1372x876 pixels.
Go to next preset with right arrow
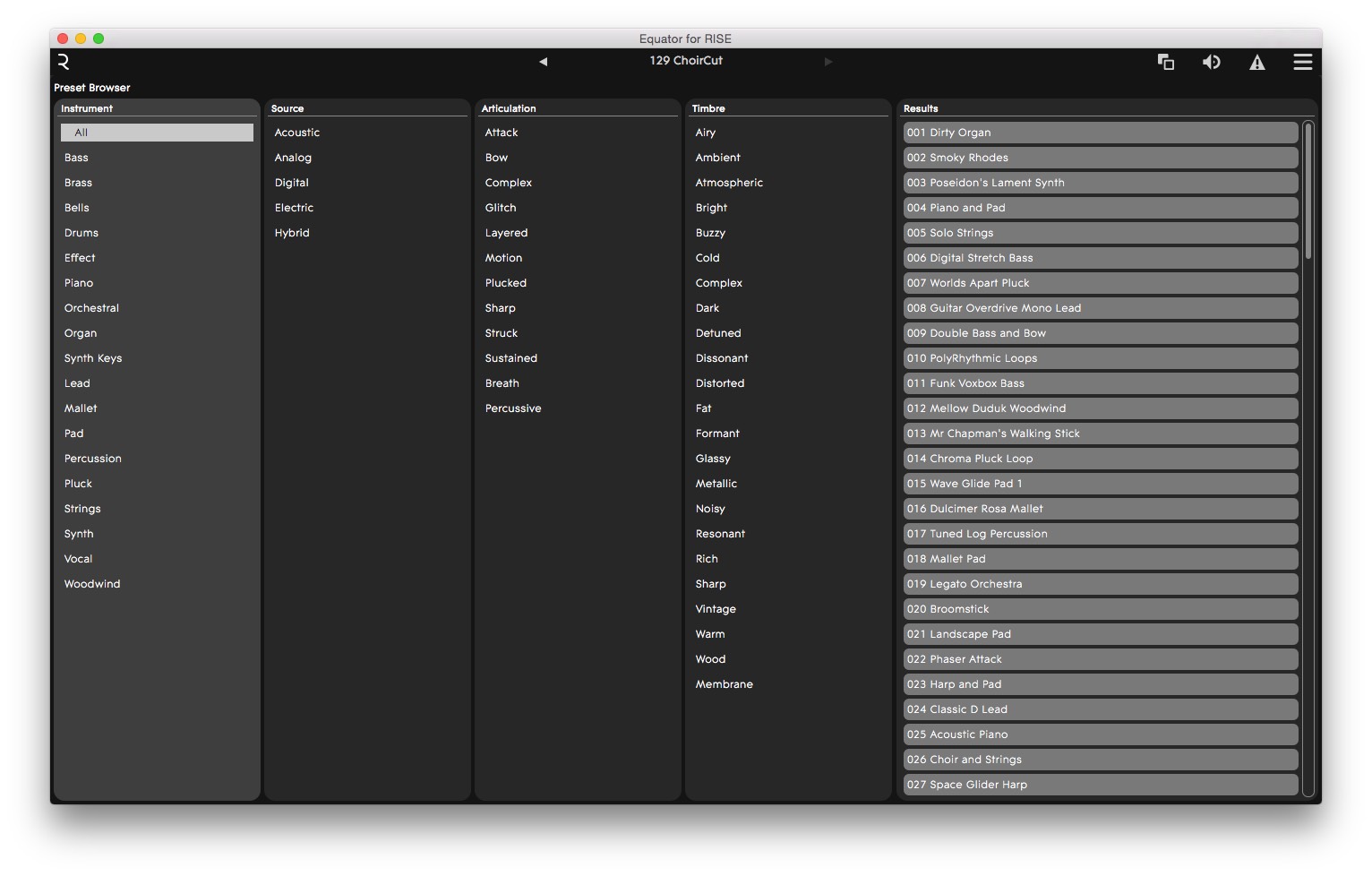click(828, 62)
